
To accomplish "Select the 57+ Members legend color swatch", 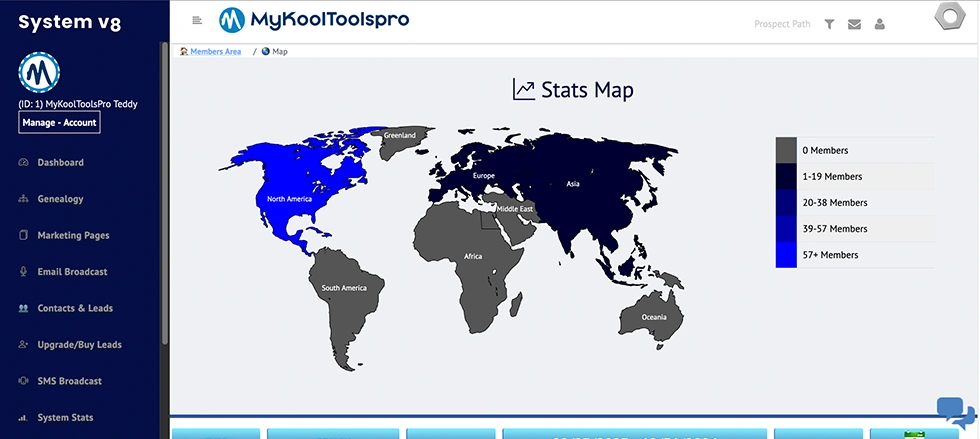I will click(786, 255).
